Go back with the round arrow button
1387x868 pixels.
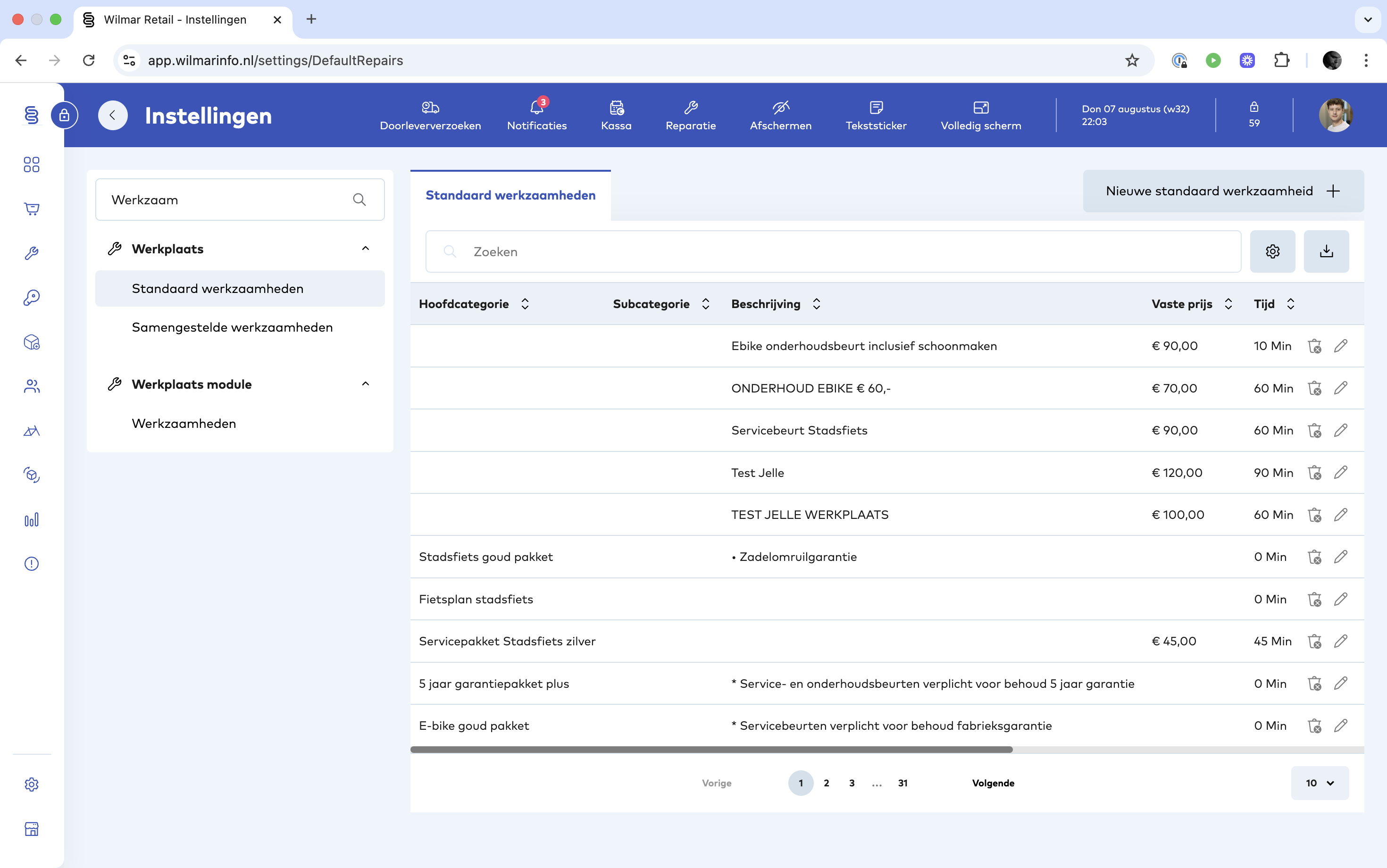pos(113,116)
